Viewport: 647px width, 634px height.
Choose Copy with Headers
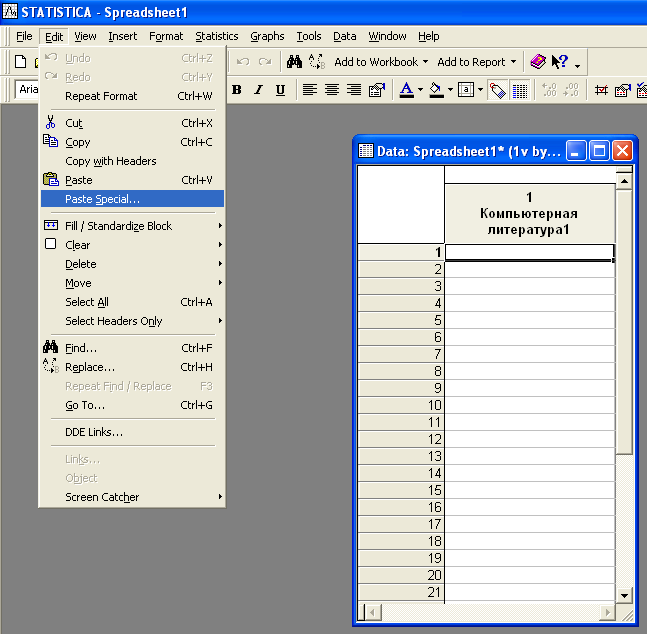coord(132,161)
